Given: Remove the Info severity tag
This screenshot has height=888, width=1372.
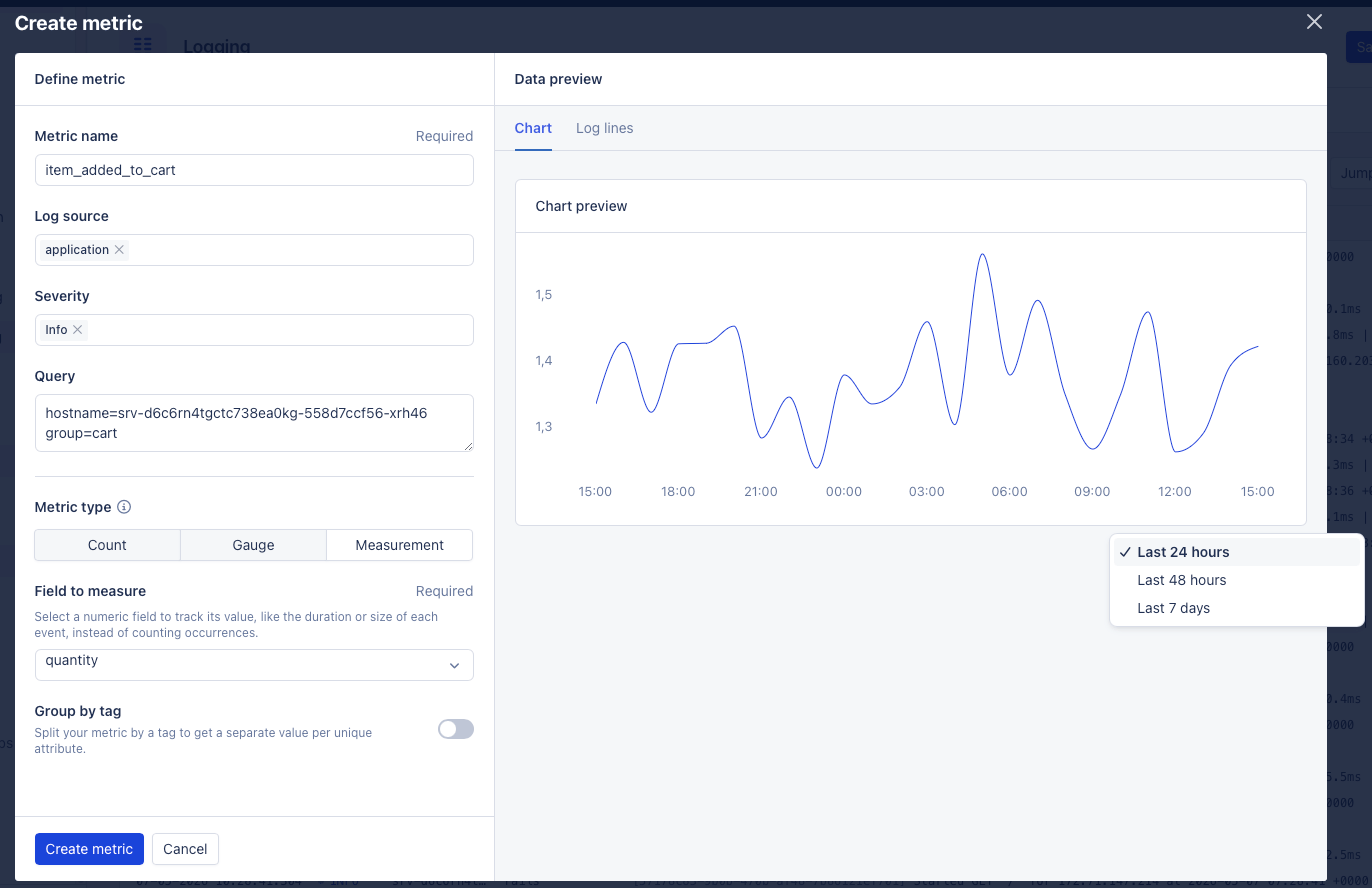Looking at the screenshot, I should pyautogui.click(x=77, y=330).
